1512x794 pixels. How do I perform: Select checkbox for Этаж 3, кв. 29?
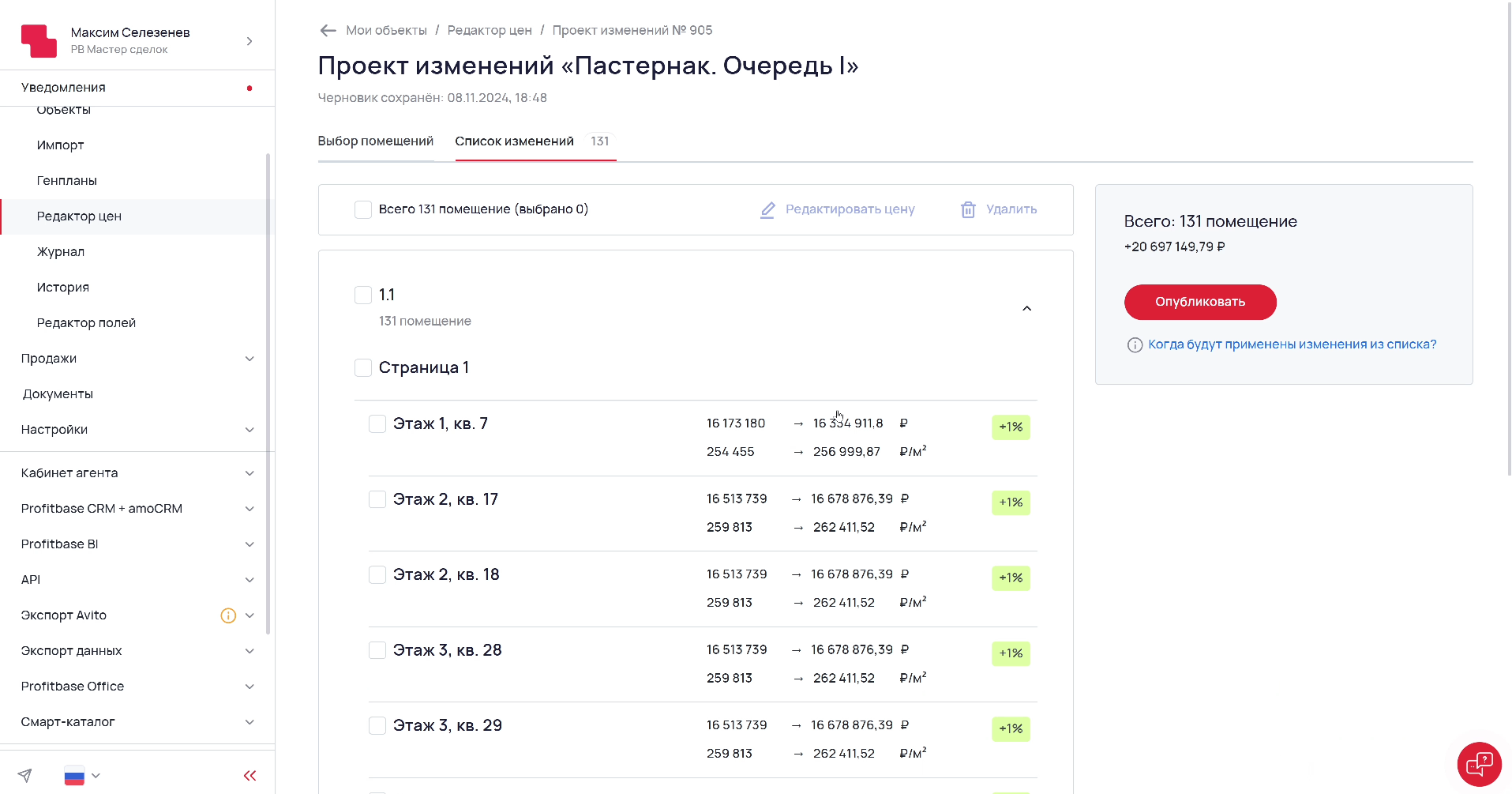[377, 725]
